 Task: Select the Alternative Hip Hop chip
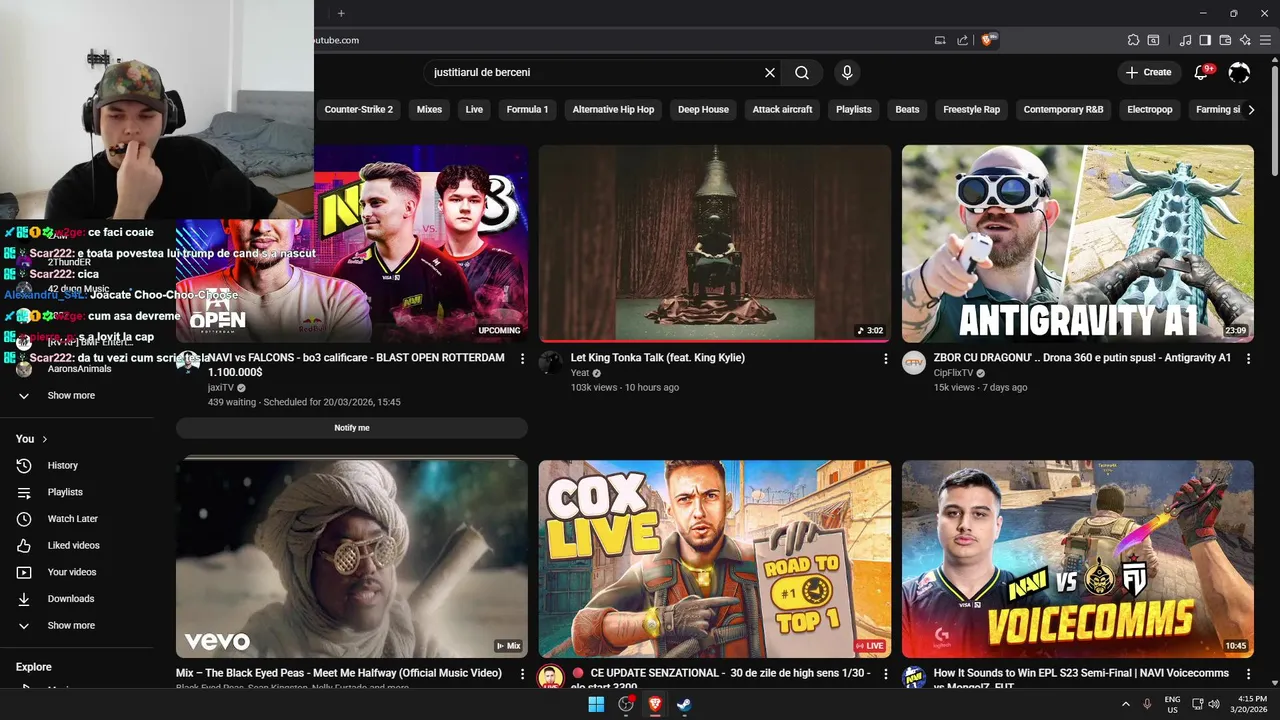(x=613, y=109)
